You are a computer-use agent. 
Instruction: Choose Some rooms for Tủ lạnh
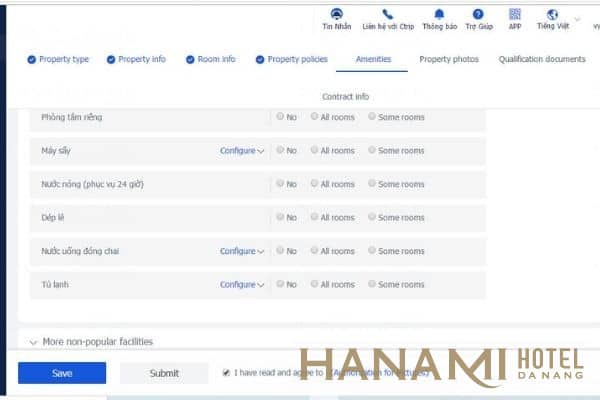tap(372, 284)
